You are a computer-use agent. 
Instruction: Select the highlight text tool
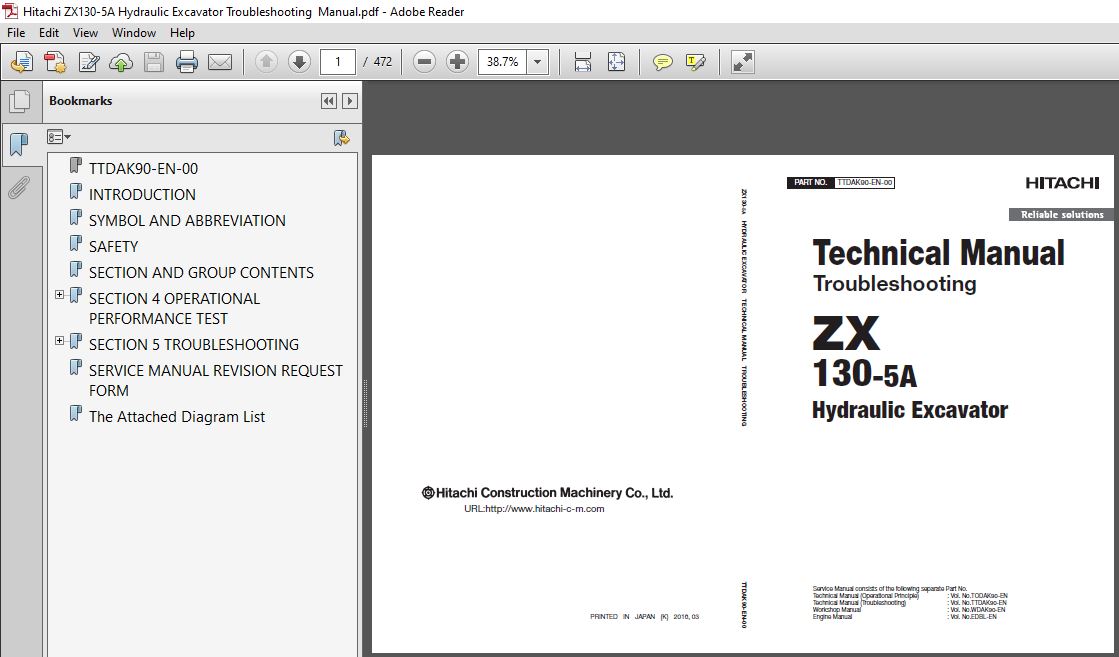pyautogui.click(x=695, y=62)
